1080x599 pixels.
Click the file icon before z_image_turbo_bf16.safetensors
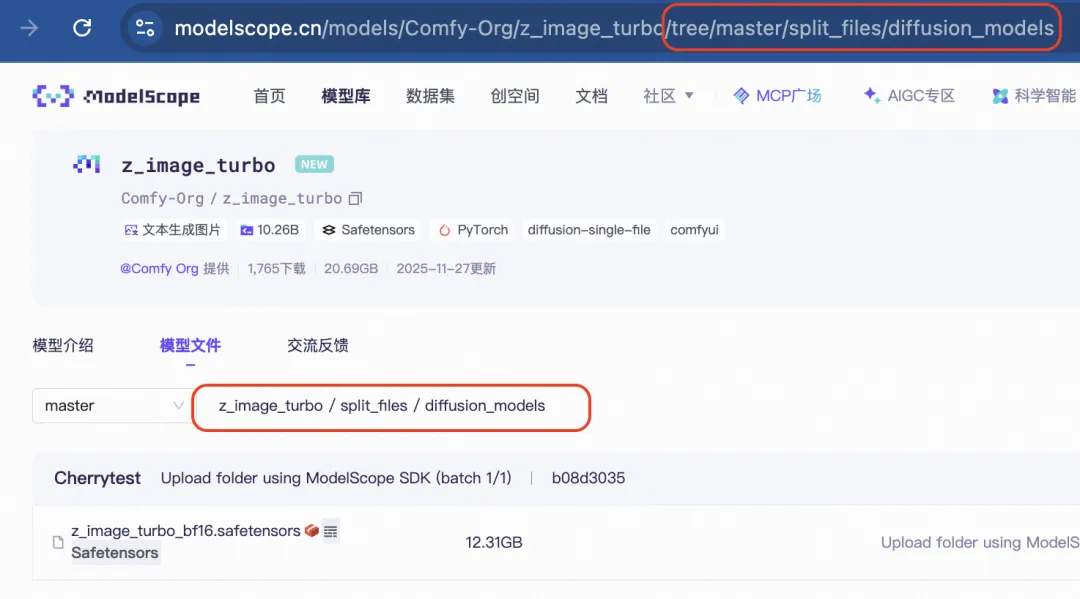tap(58, 542)
